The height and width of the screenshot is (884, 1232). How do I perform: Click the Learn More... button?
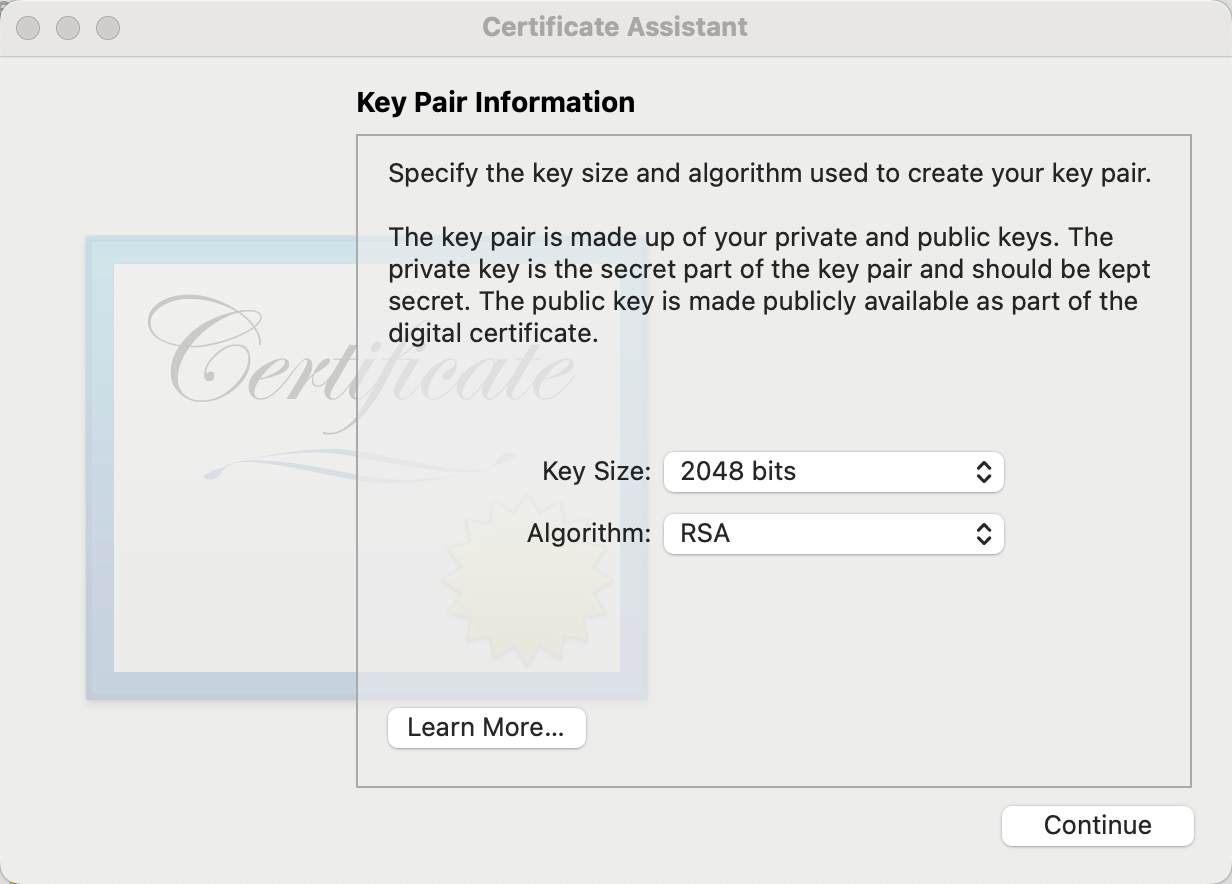click(x=486, y=728)
